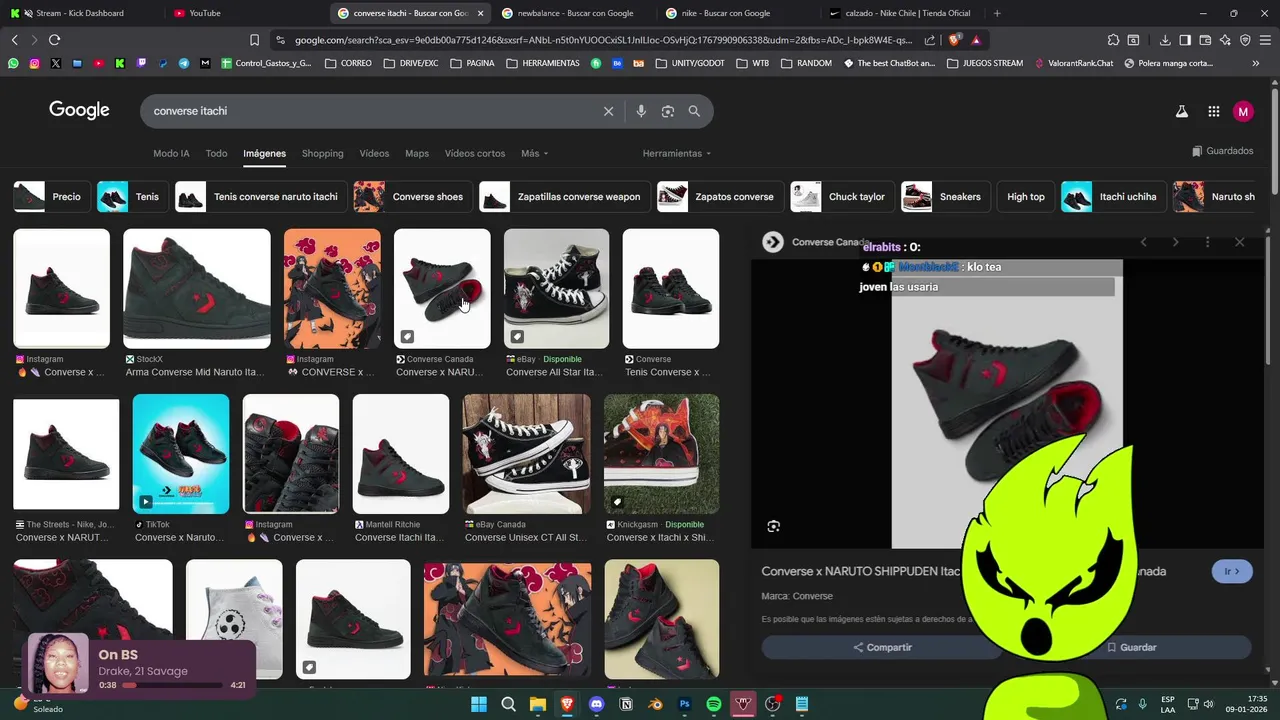Open the Google apps grid

coord(1213,112)
